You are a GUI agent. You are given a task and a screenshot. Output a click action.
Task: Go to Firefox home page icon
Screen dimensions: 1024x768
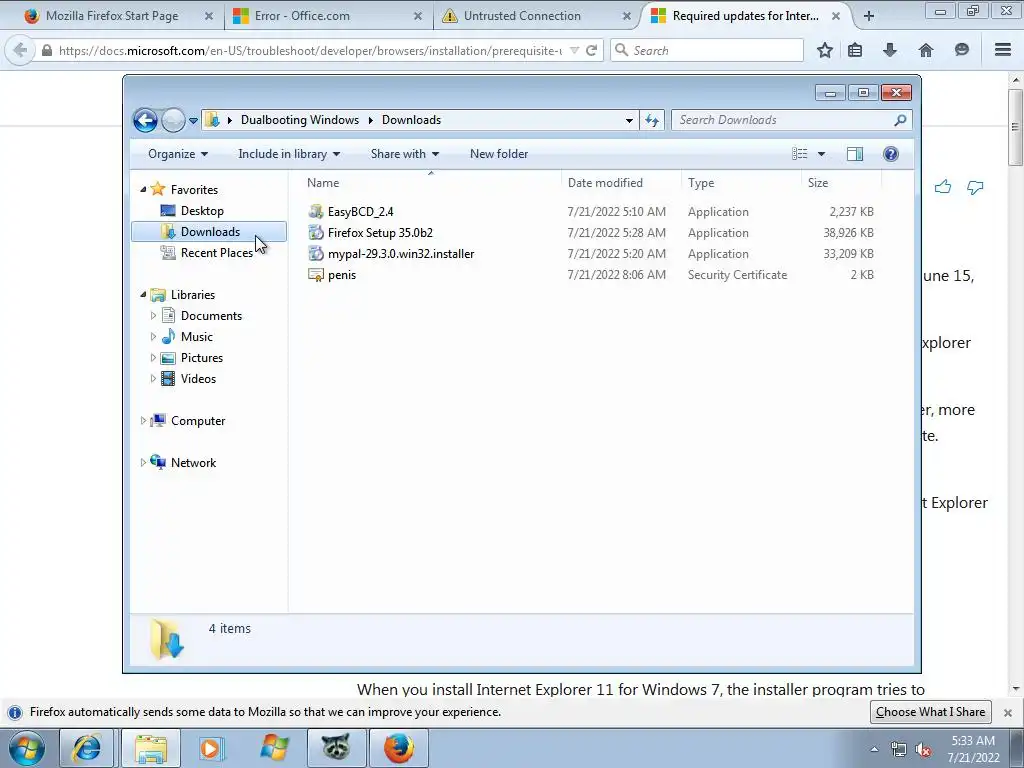[926, 50]
